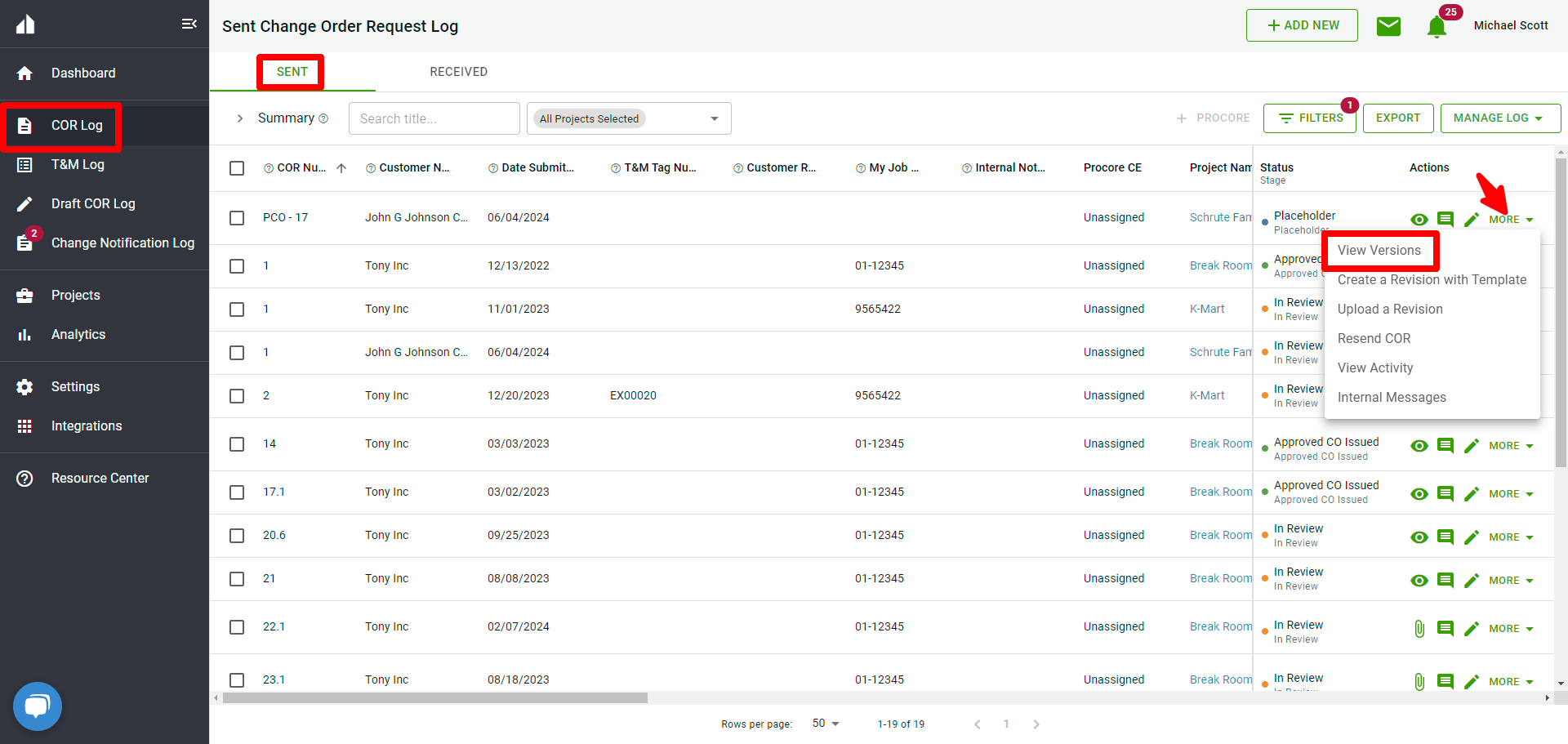The height and width of the screenshot is (744, 1568).
Task: Click the Draft COR Log pencil icon
Action: 24,204
